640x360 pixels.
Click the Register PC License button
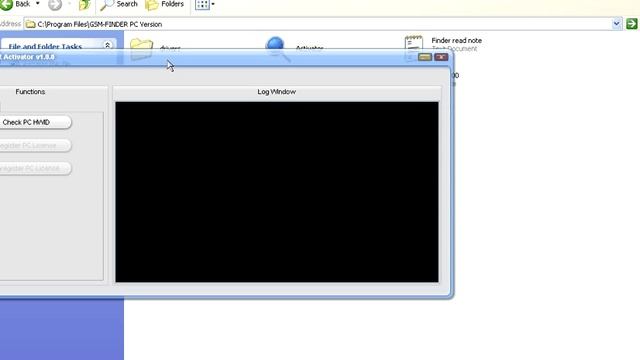coord(35,145)
